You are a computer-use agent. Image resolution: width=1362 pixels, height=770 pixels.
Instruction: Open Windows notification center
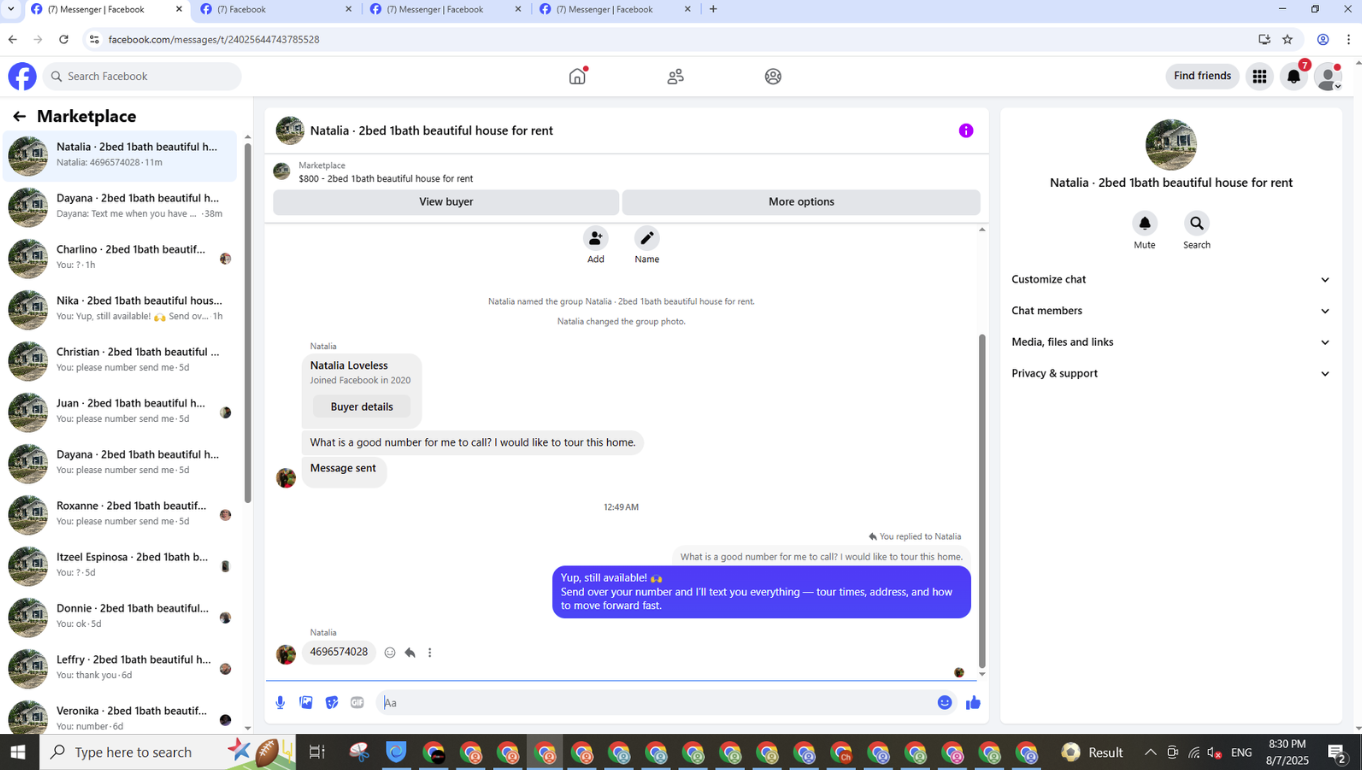[x=1337, y=752]
